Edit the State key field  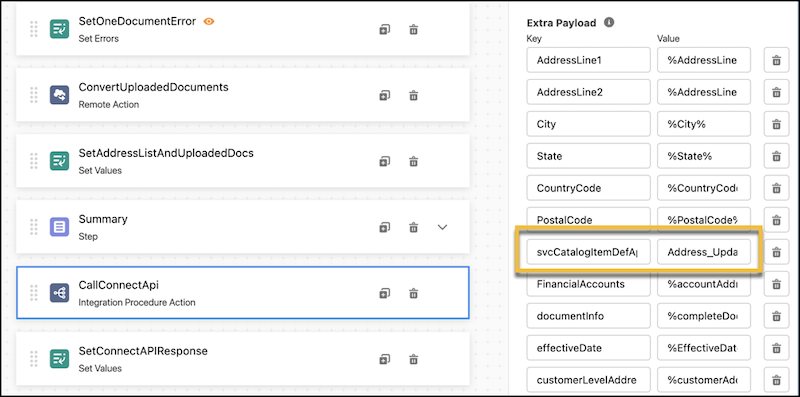[588, 156]
